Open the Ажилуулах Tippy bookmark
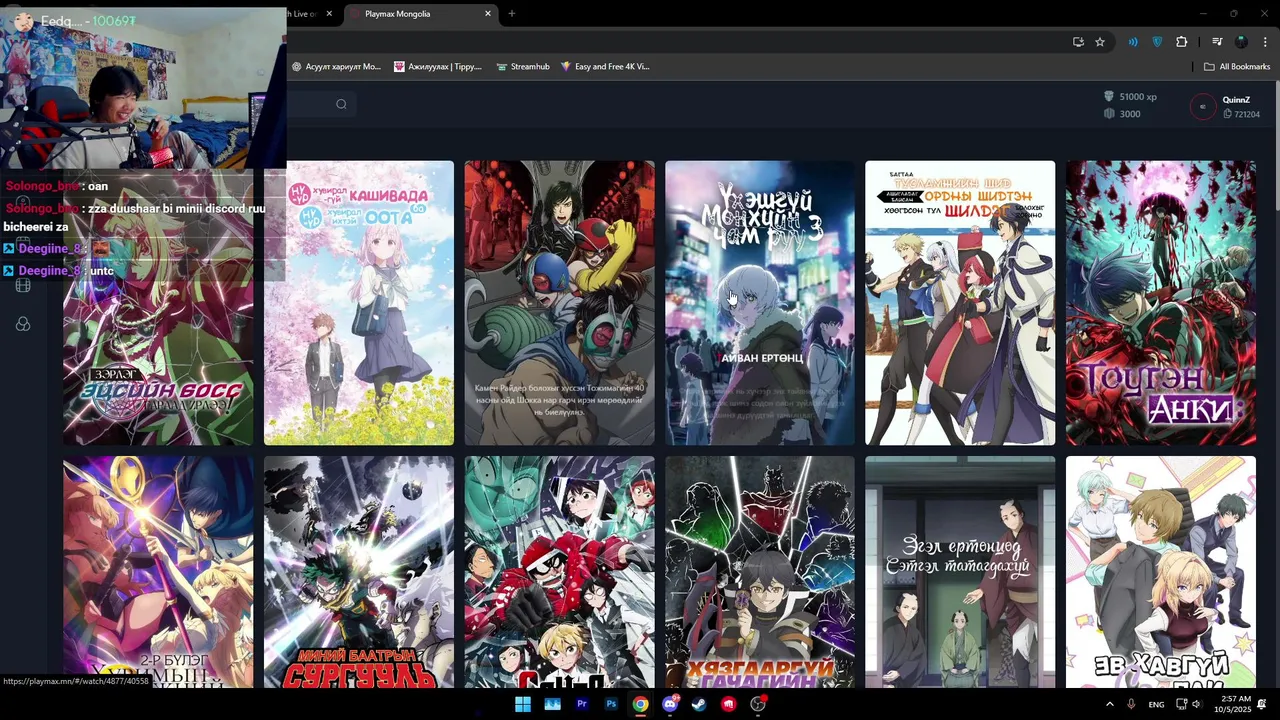This screenshot has height=720, width=1280. (x=438, y=67)
